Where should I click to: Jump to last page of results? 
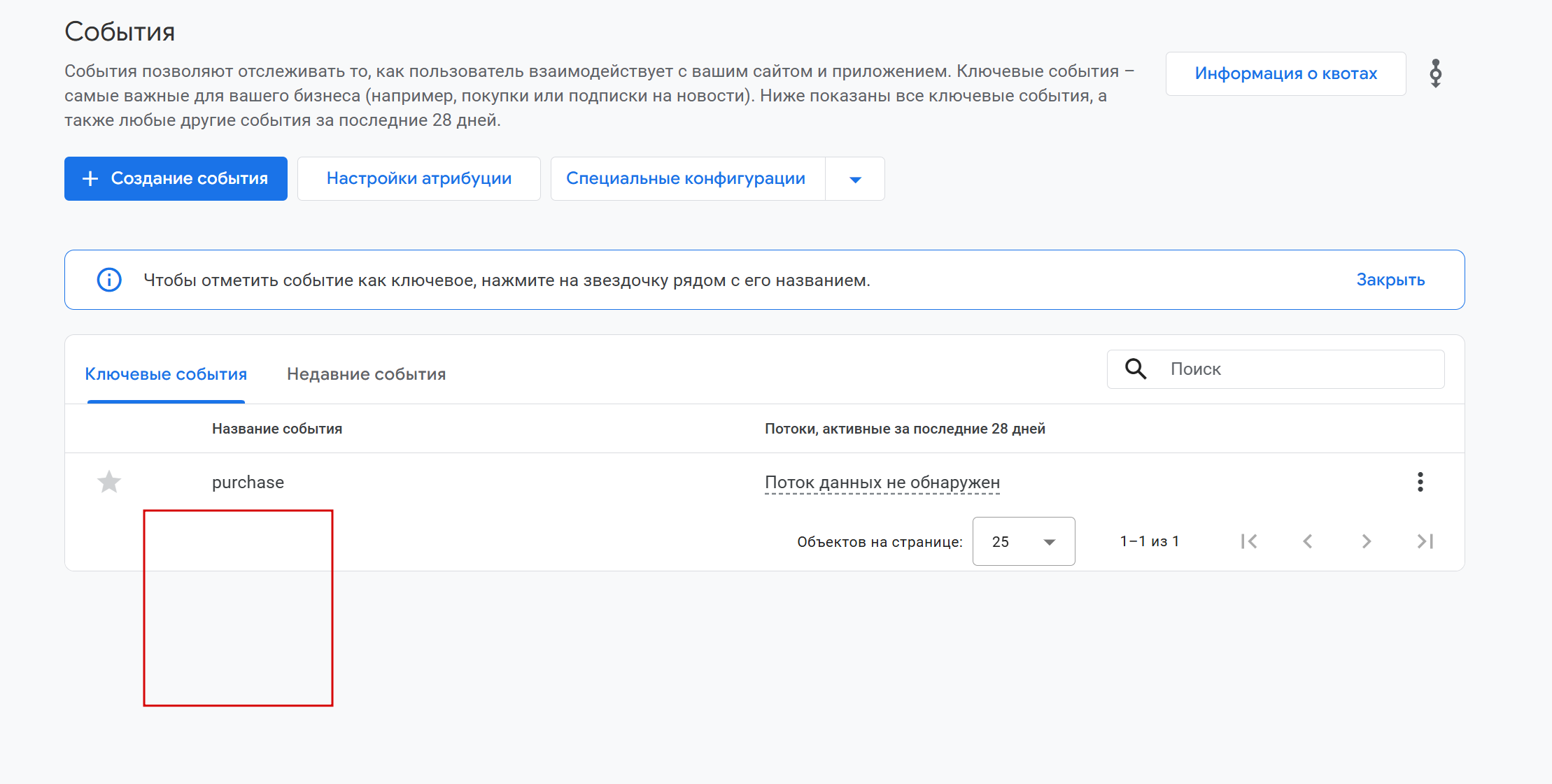pos(1425,541)
